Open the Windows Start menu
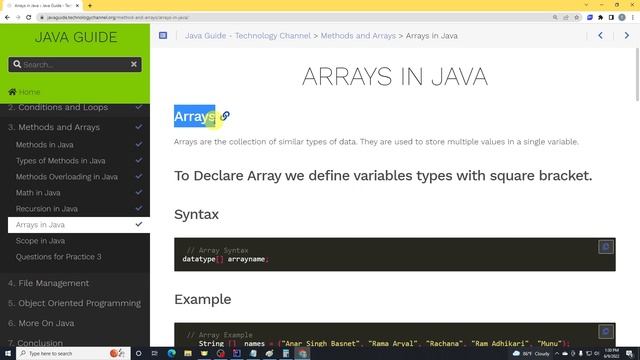 (7, 353)
